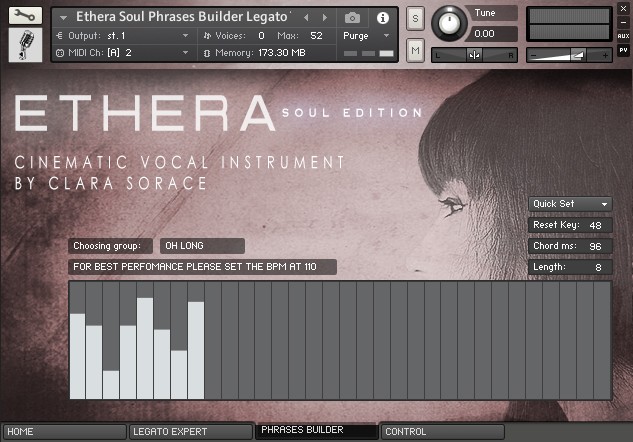Mute the instrument with M button
The width and height of the screenshot is (633, 442).
[415, 50]
